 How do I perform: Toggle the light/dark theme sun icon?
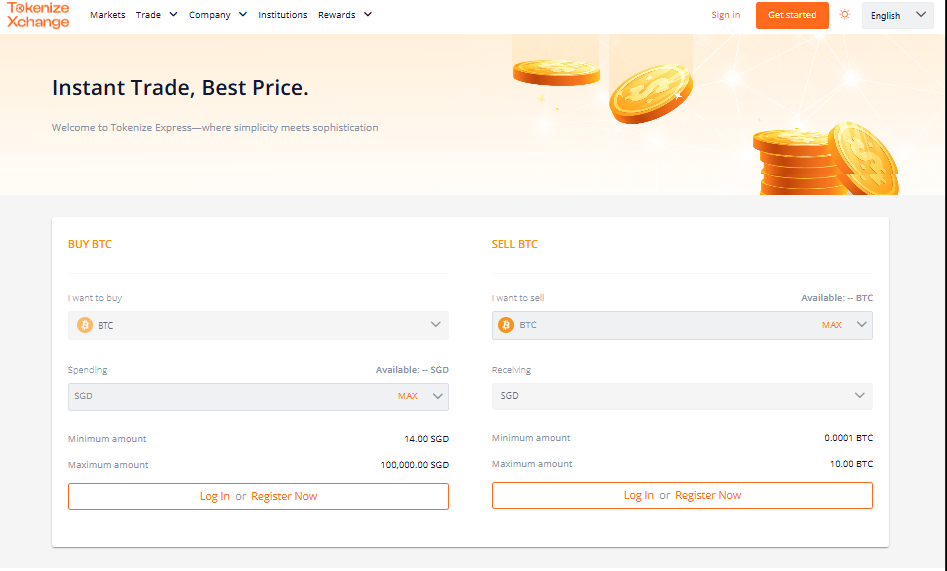tap(844, 15)
